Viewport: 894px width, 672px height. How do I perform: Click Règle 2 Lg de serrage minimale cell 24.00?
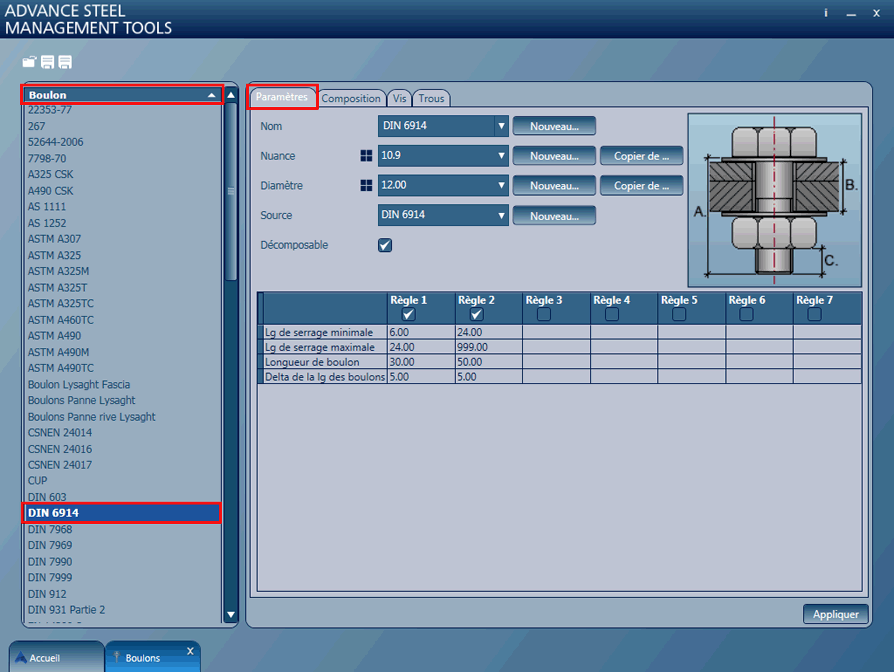point(489,332)
